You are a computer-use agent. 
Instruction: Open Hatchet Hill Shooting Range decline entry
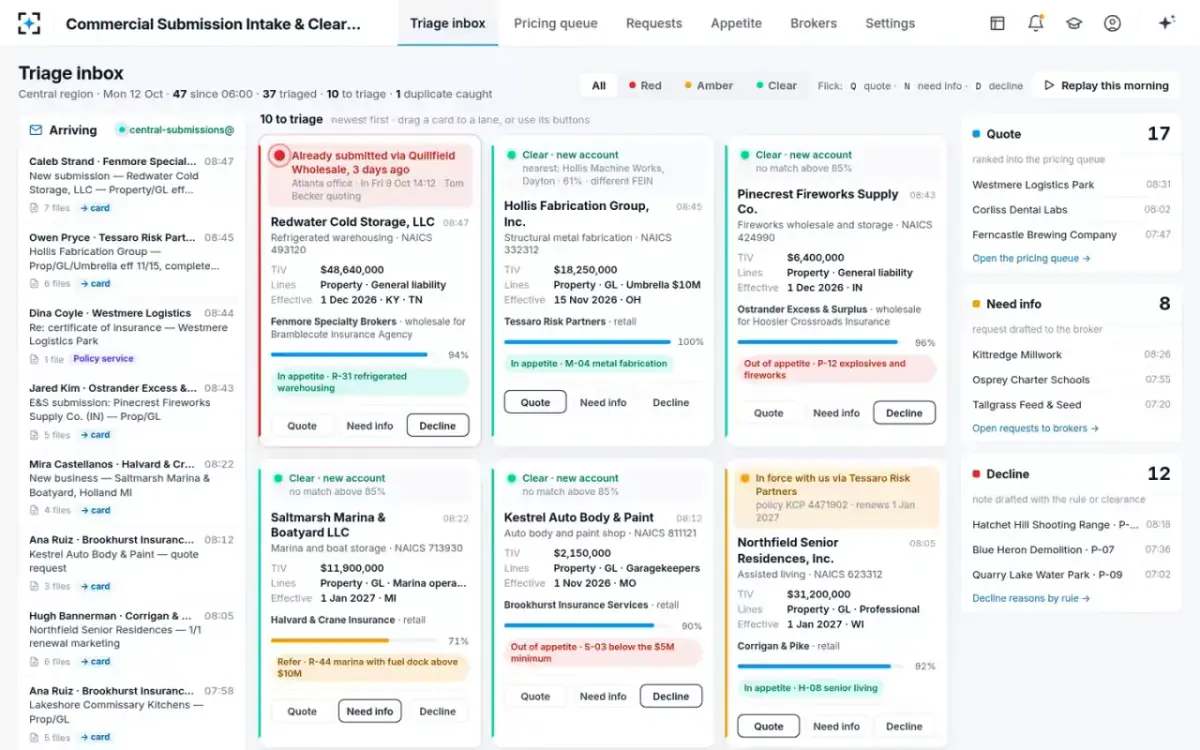coord(1071,525)
